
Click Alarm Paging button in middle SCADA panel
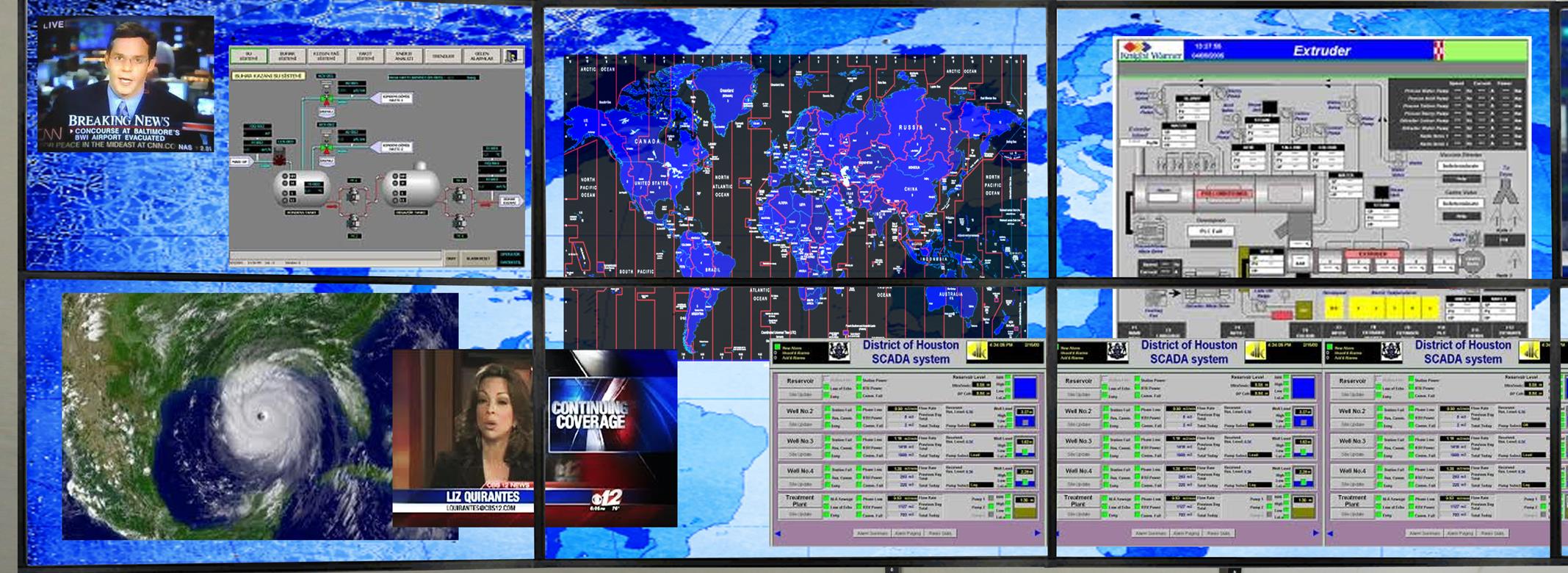coord(1187,533)
